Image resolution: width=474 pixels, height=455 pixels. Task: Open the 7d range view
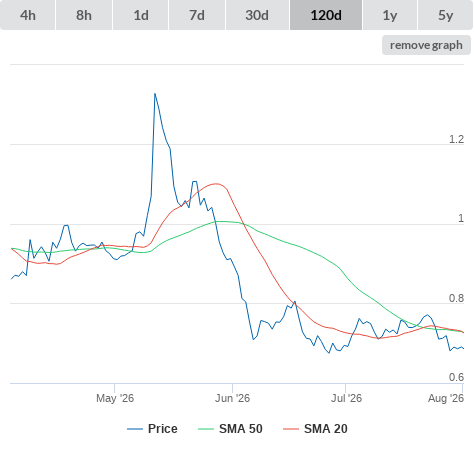(197, 15)
